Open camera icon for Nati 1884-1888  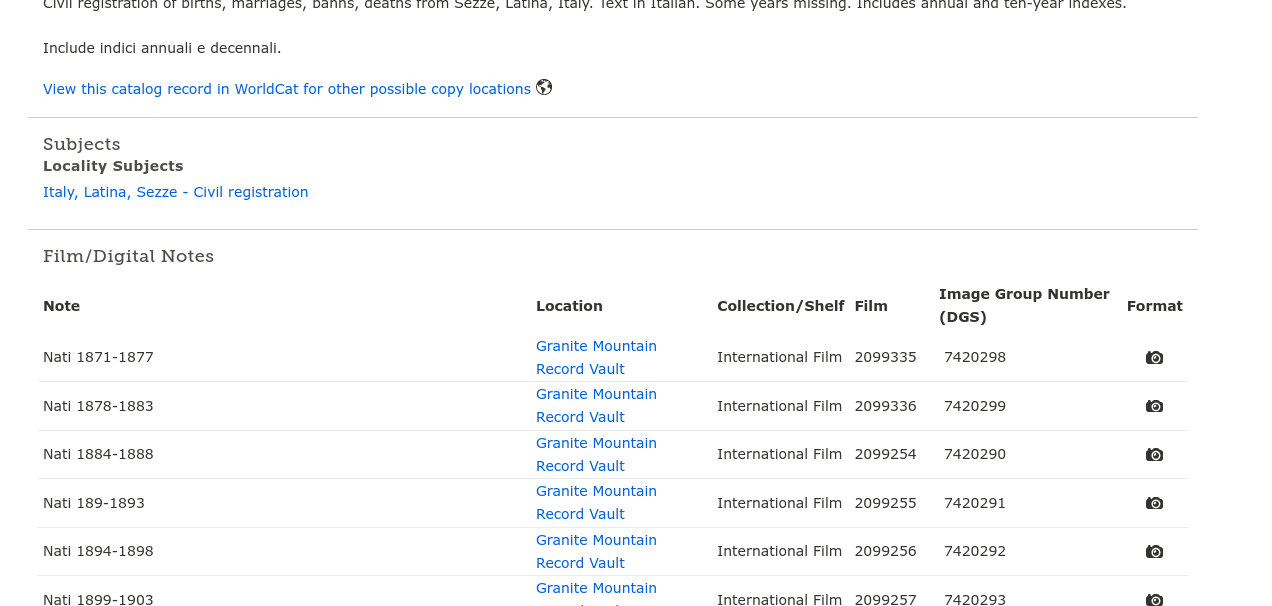click(x=1154, y=454)
